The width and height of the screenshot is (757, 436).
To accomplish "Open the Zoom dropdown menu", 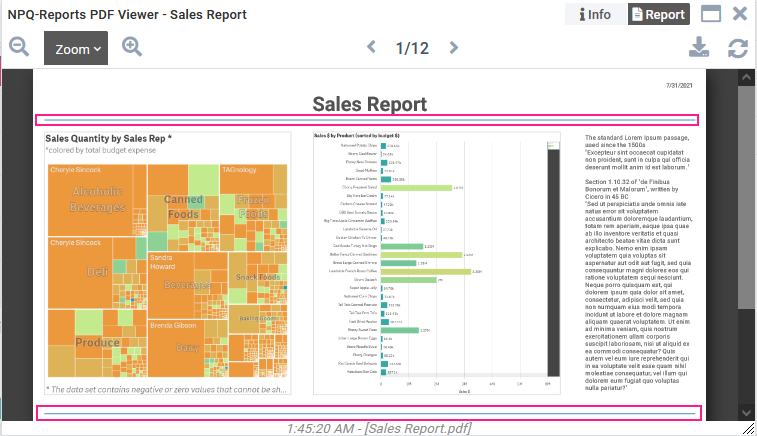I will coord(76,48).
